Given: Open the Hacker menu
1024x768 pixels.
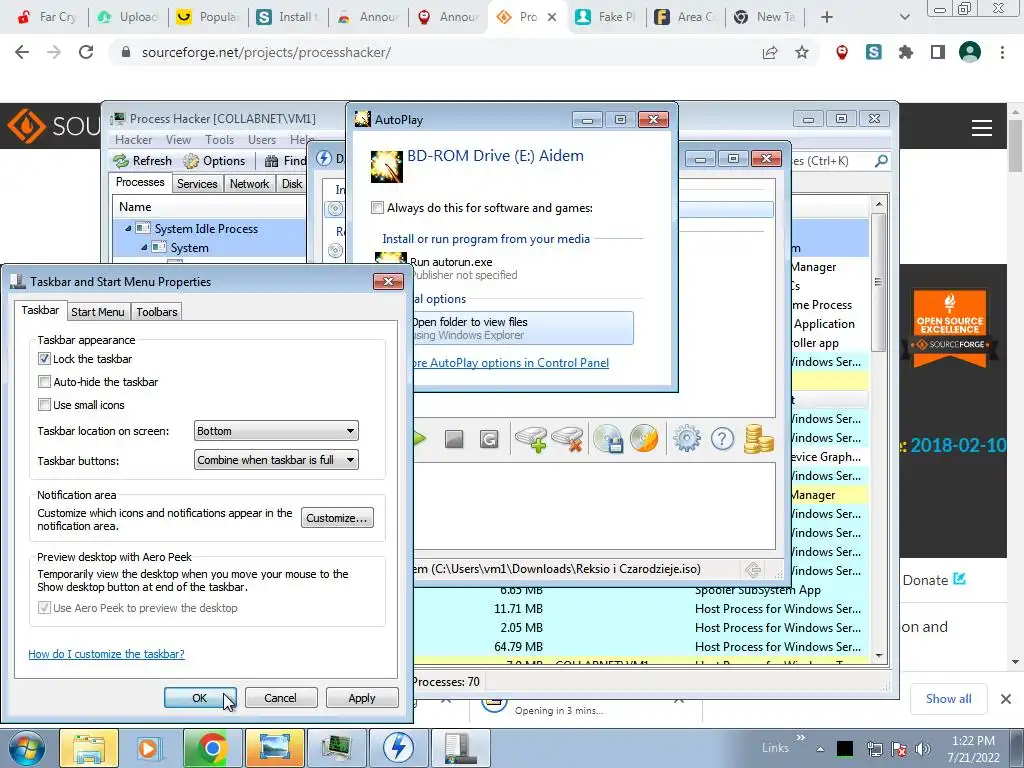Looking at the screenshot, I should click(x=133, y=140).
